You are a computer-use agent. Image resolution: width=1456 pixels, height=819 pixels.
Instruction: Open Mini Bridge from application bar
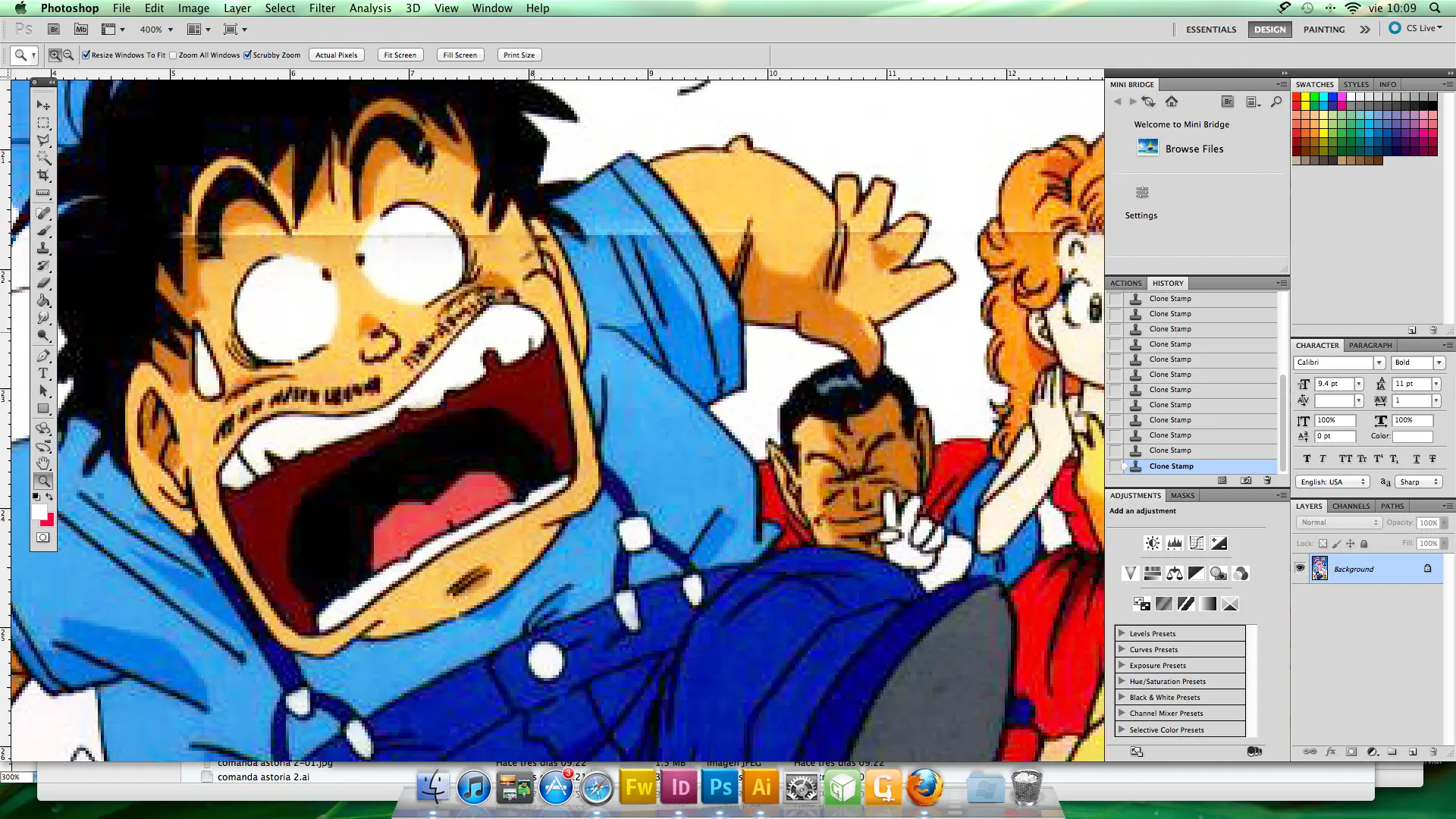click(81, 30)
